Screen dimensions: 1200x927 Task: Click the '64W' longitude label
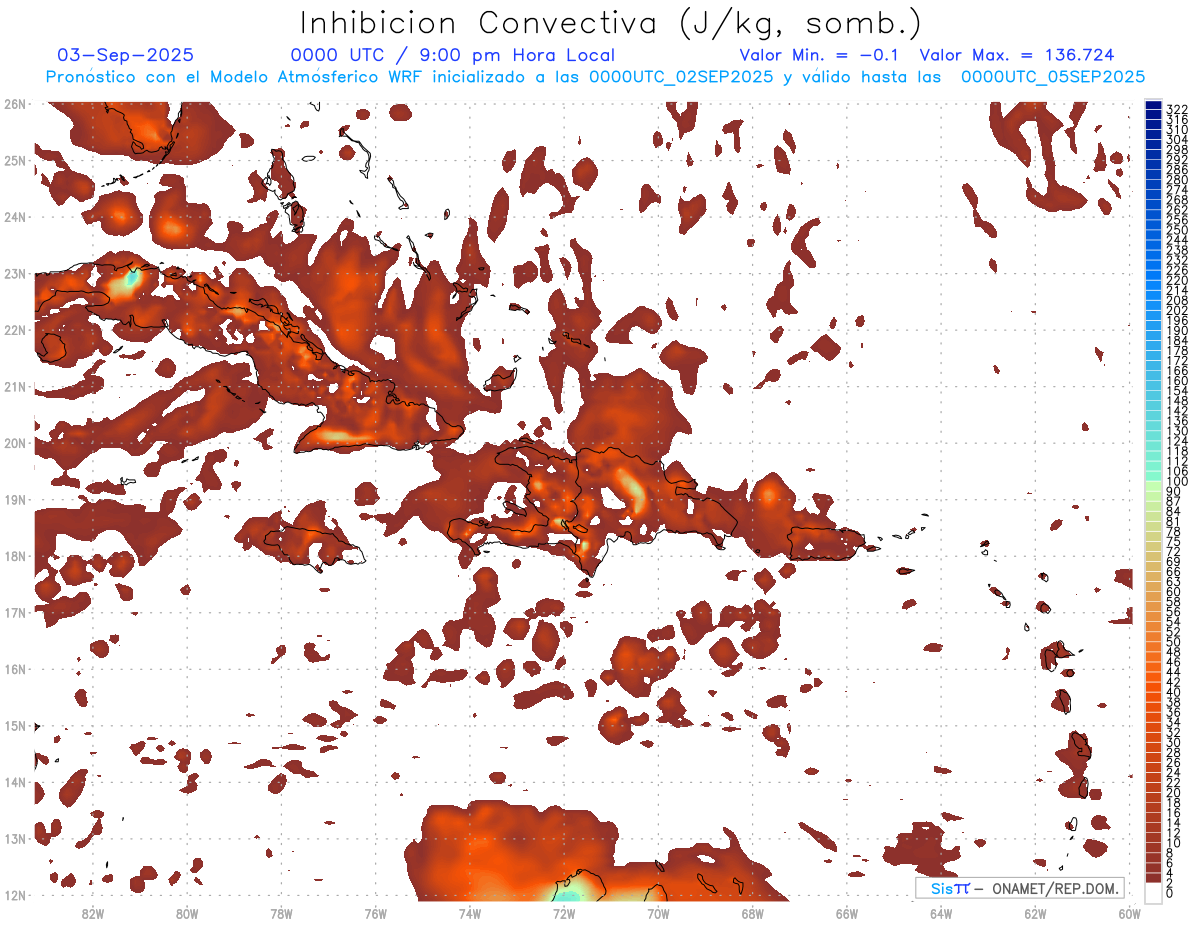(941, 913)
